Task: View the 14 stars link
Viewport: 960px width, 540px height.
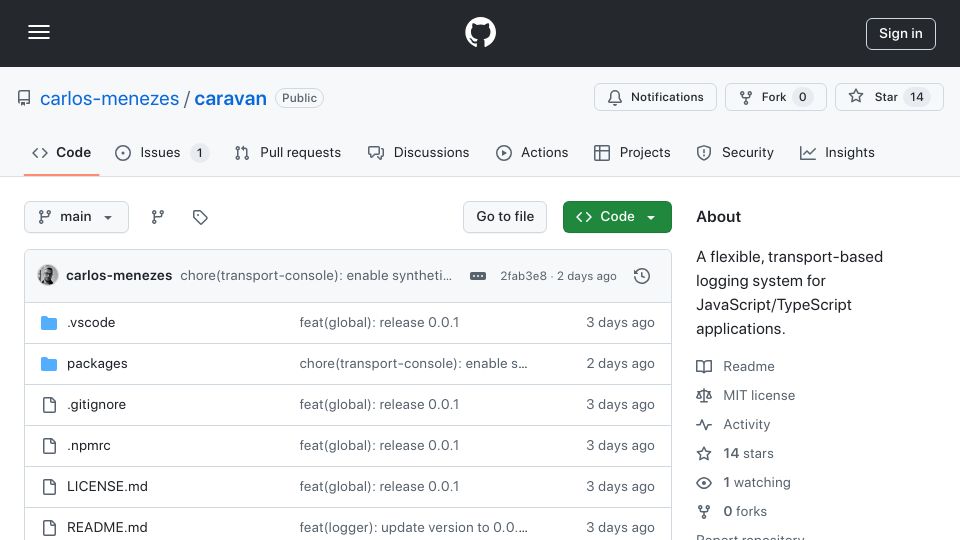Action: (x=748, y=454)
